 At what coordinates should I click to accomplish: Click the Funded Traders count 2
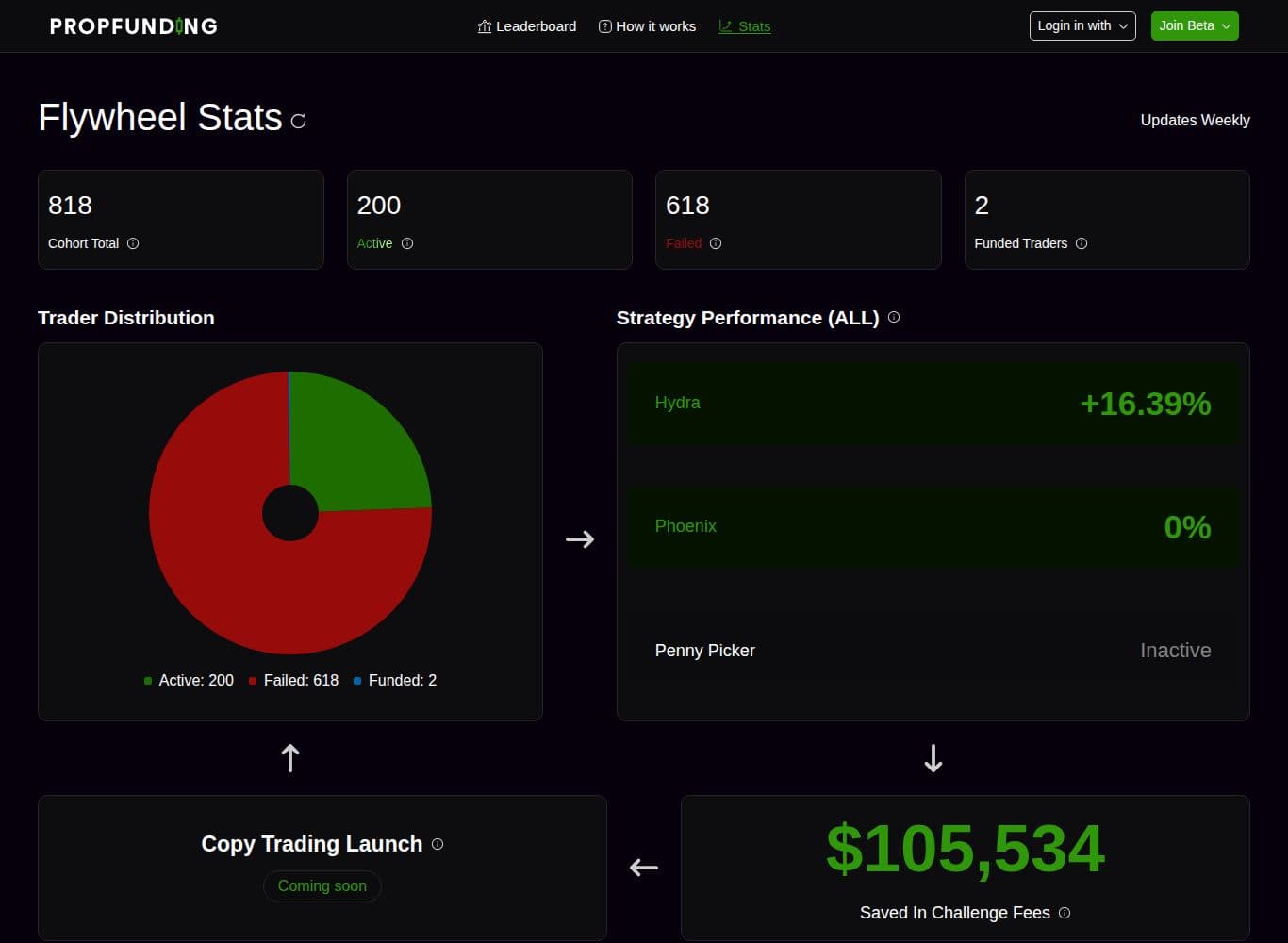(982, 206)
